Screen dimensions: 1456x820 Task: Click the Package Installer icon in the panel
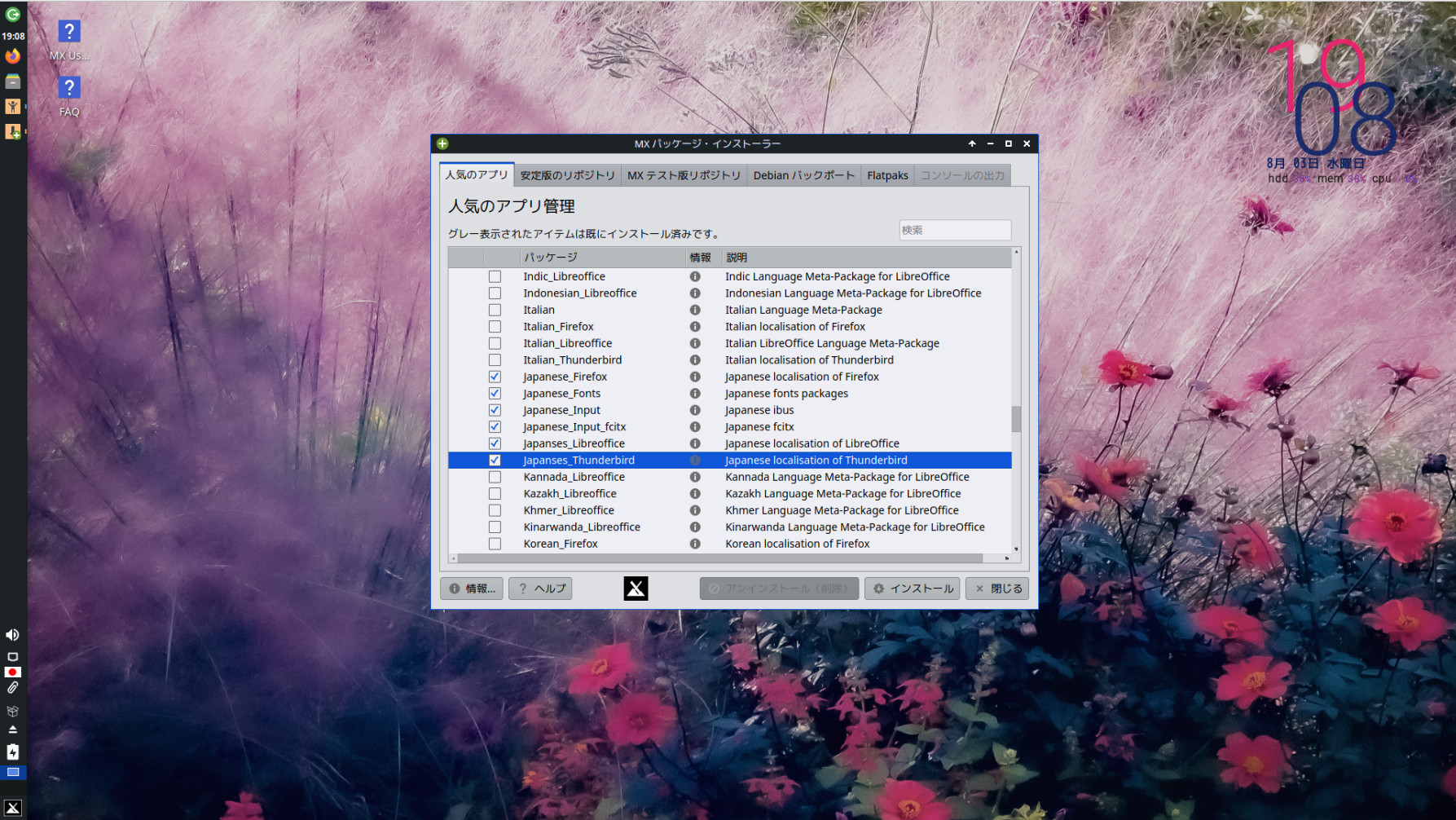coord(13,131)
